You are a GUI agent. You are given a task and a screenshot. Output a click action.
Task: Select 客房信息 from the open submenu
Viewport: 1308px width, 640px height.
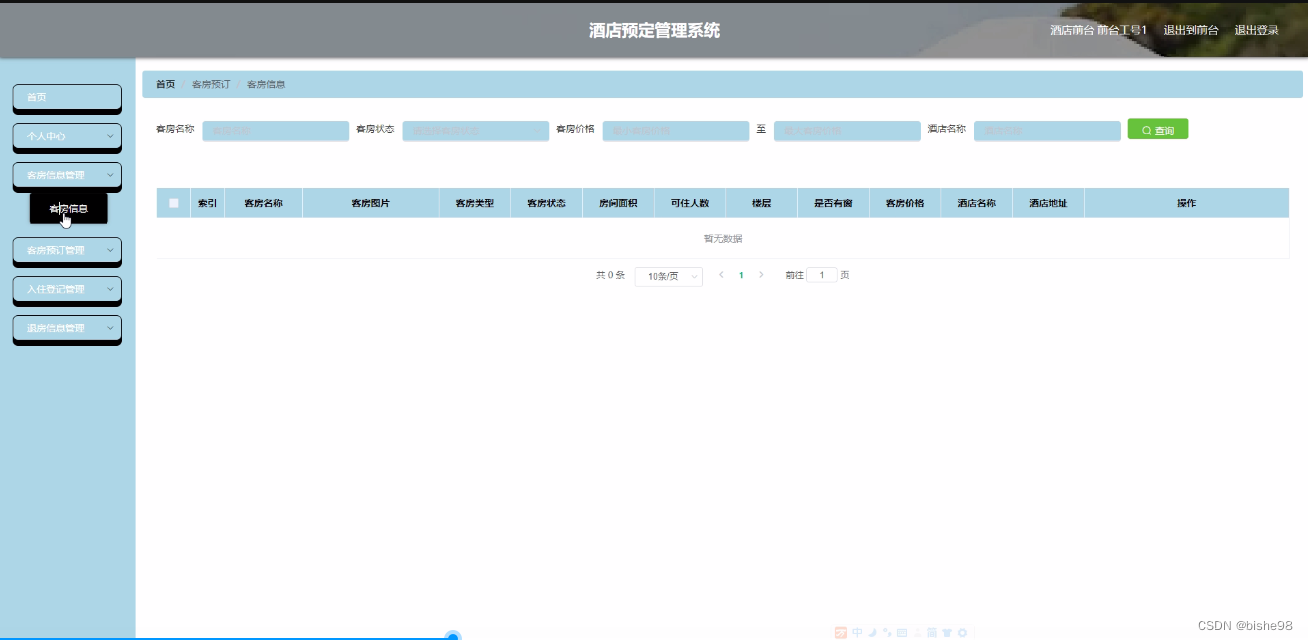pyautogui.click(x=67, y=208)
